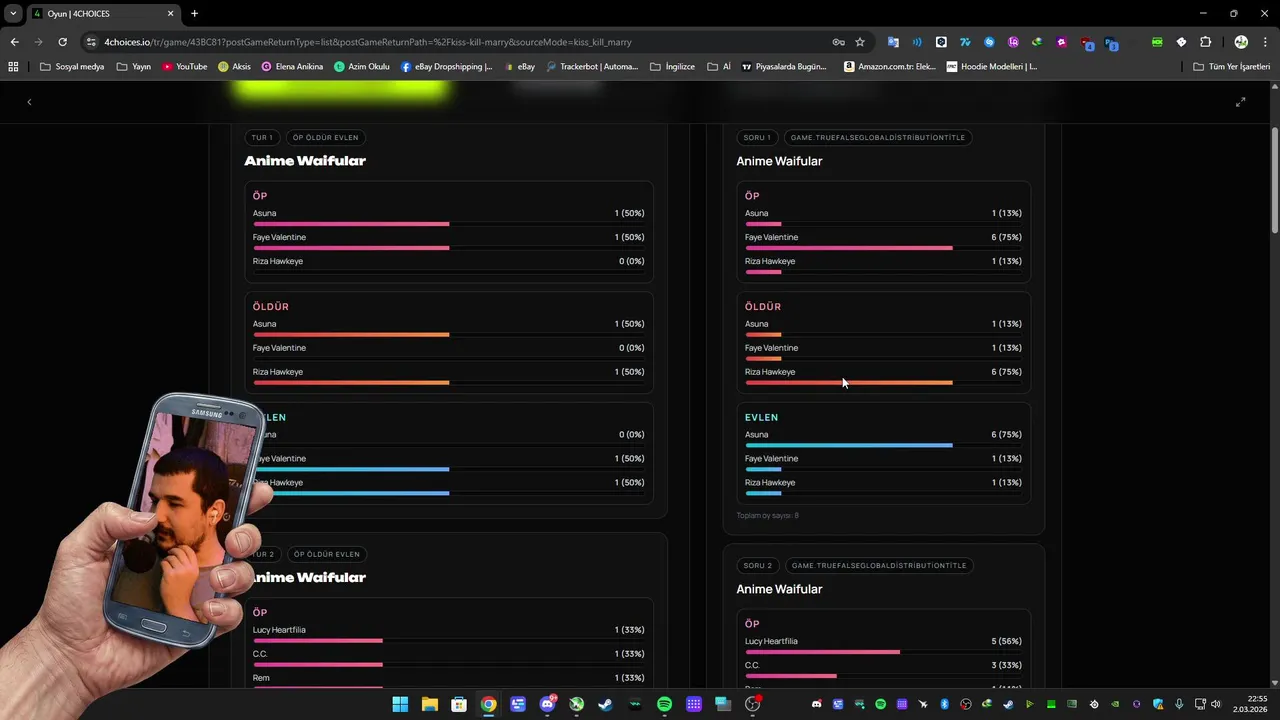The width and height of the screenshot is (1280, 720).
Task: Open the saved passwords key icon
Action: coord(838,42)
